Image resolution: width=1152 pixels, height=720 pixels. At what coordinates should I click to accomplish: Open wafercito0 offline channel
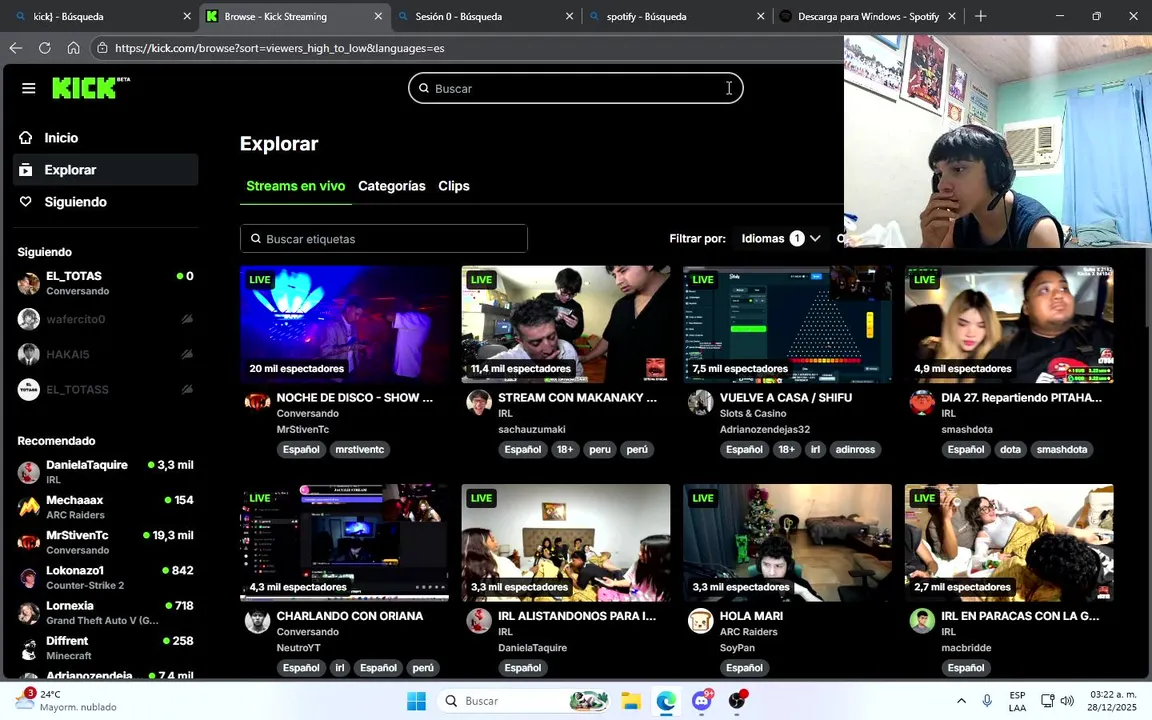tap(105, 319)
